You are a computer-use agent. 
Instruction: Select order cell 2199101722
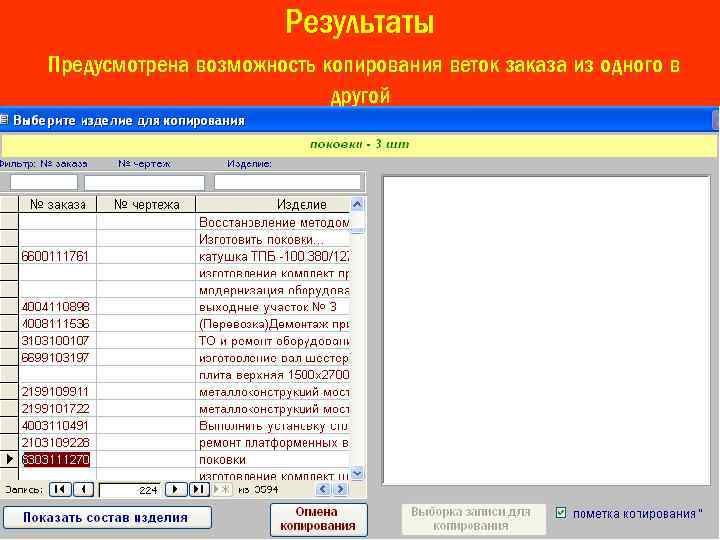pos(57,409)
